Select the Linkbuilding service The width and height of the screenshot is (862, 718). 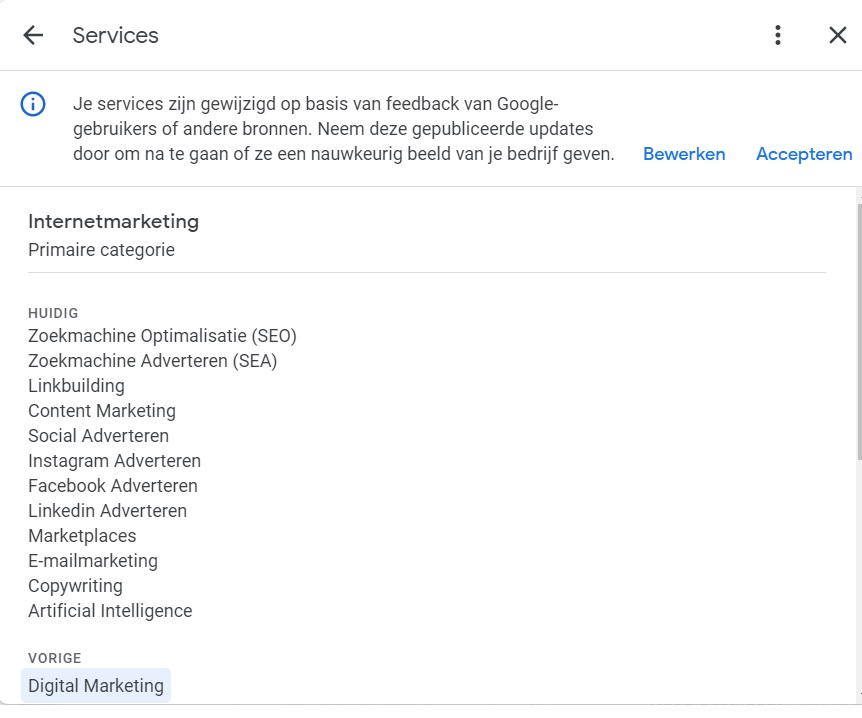(x=76, y=385)
